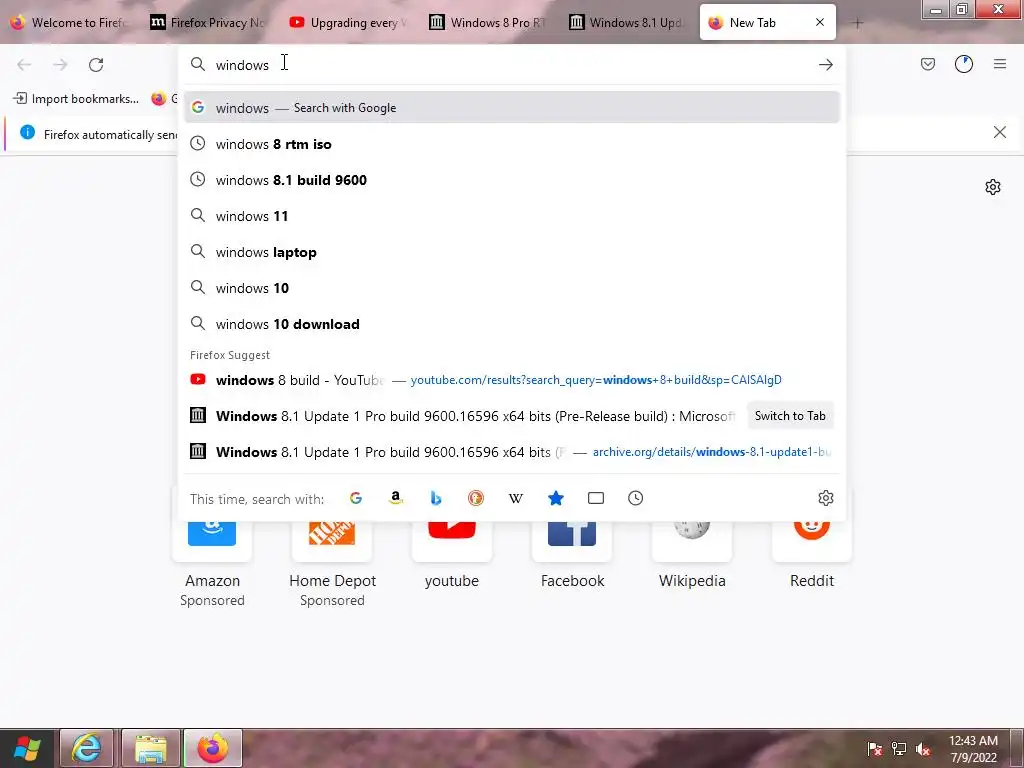Choose the windows laptop suggestion
1024x768 pixels.
(x=512, y=252)
